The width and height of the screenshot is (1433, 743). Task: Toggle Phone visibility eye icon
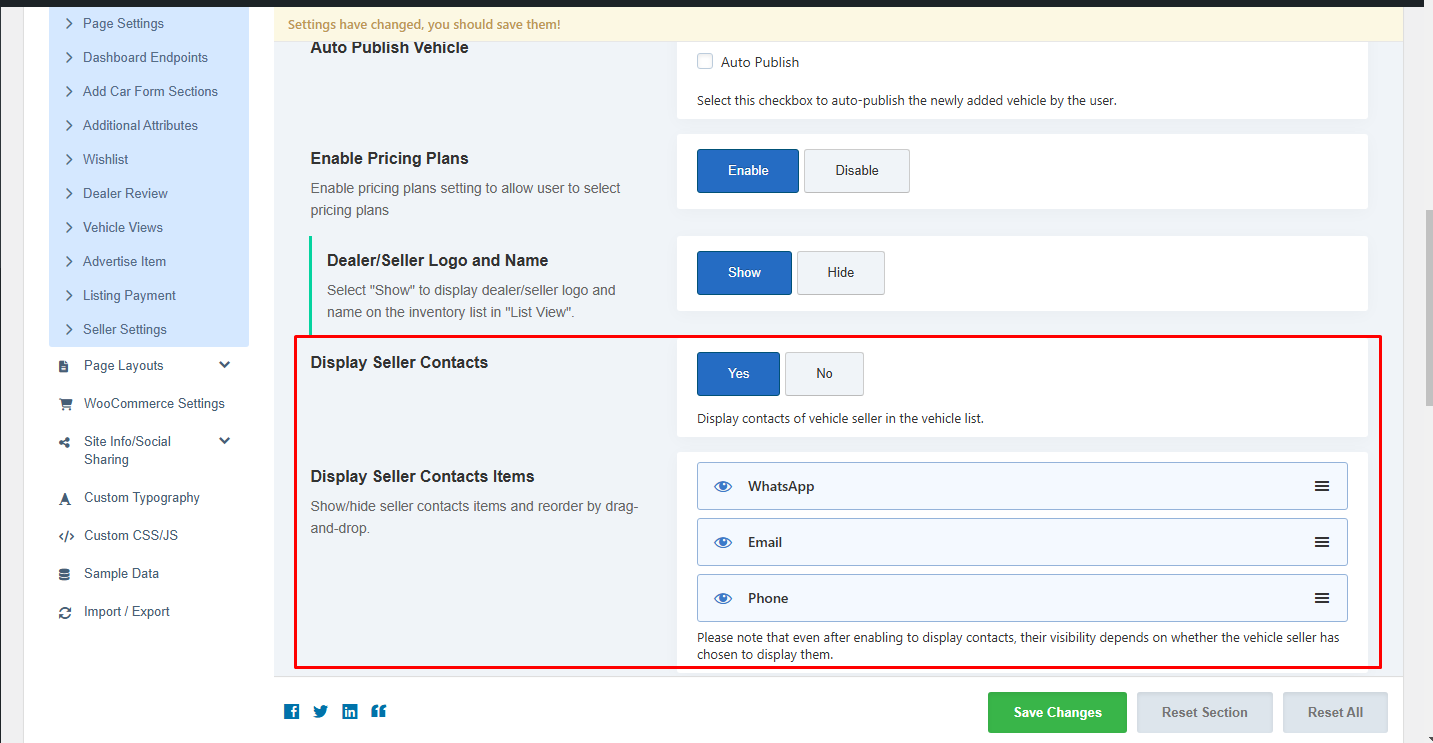tap(723, 598)
